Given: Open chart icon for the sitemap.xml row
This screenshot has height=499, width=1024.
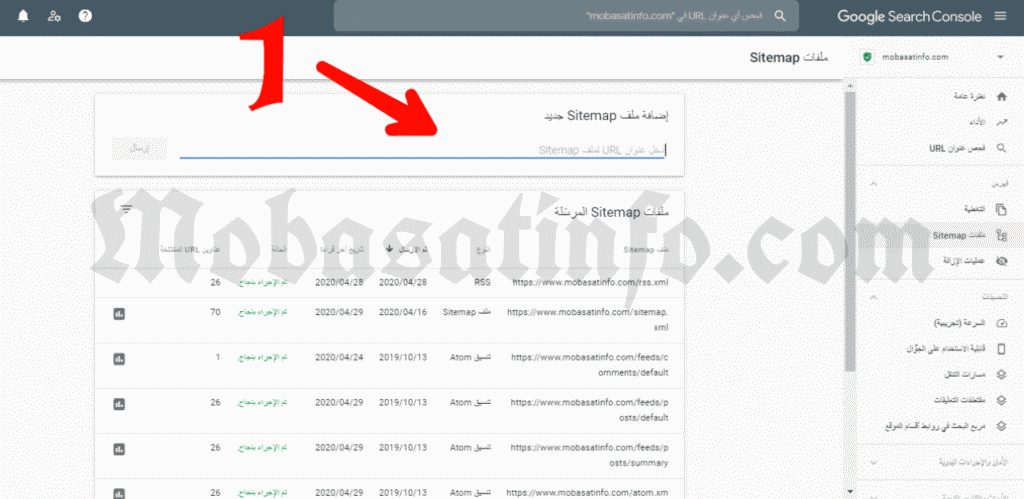Looking at the screenshot, I should (x=119, y=314).
